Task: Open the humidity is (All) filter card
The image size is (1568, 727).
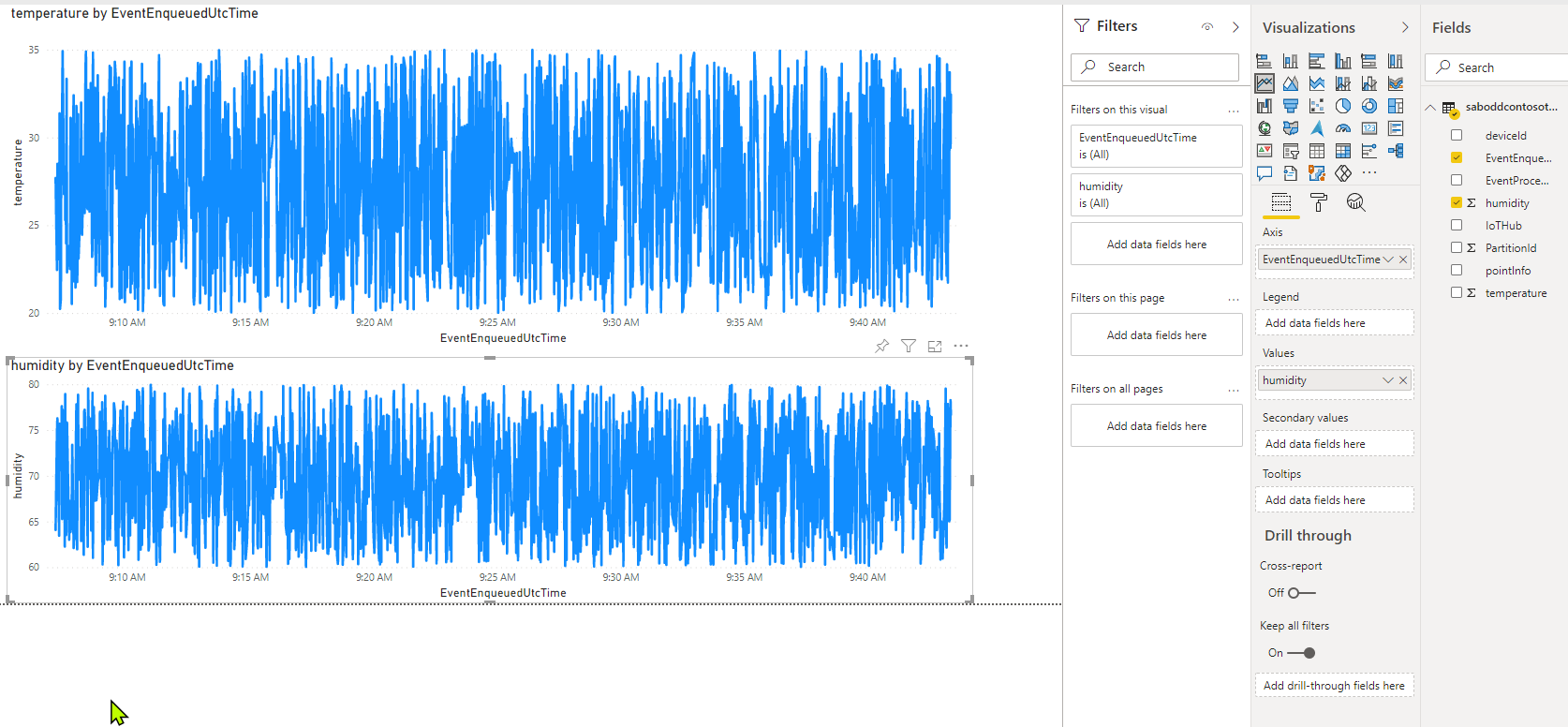Action: (1157, 195)
